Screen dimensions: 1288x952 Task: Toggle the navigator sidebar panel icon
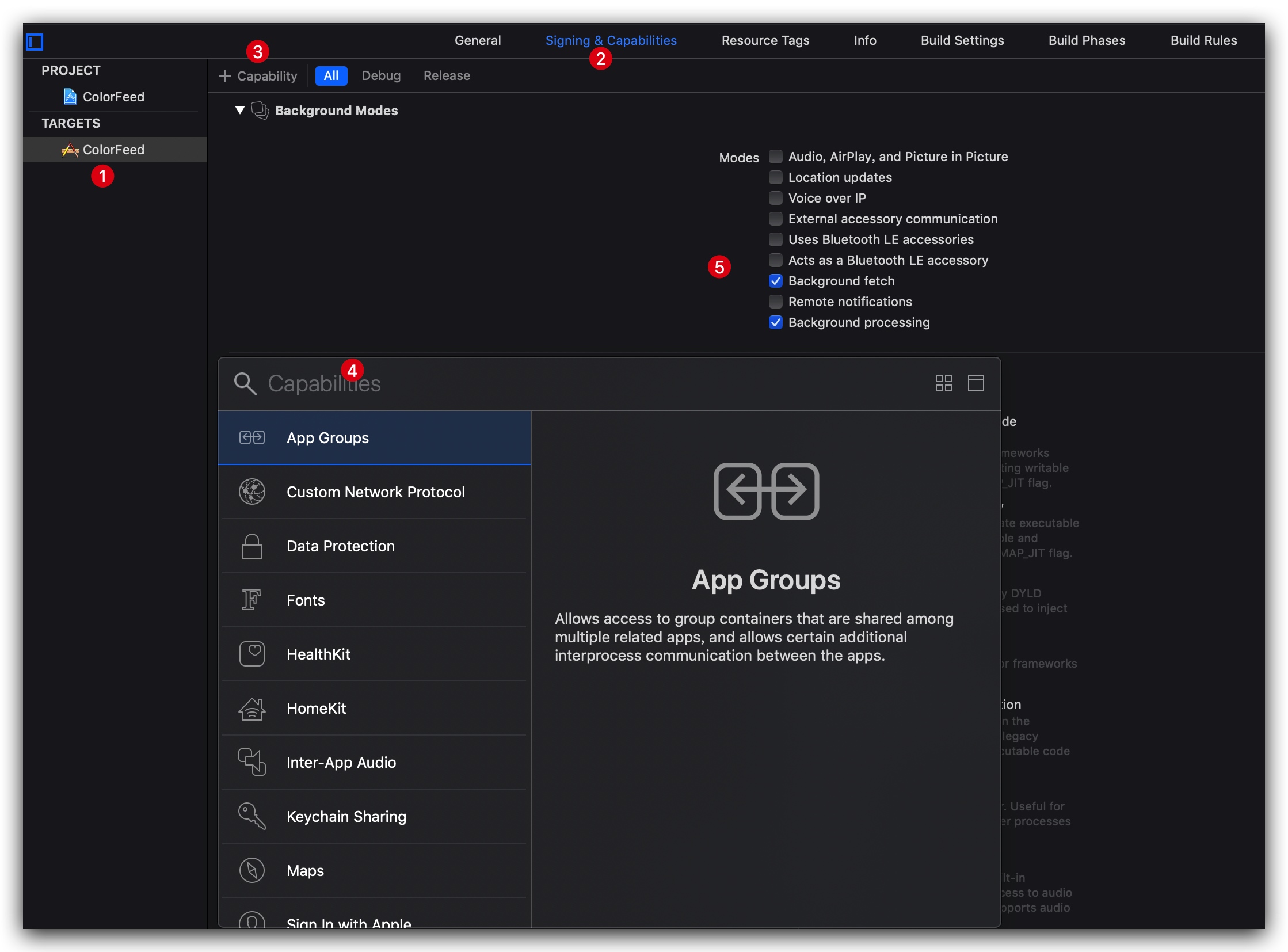click(35, 41)
